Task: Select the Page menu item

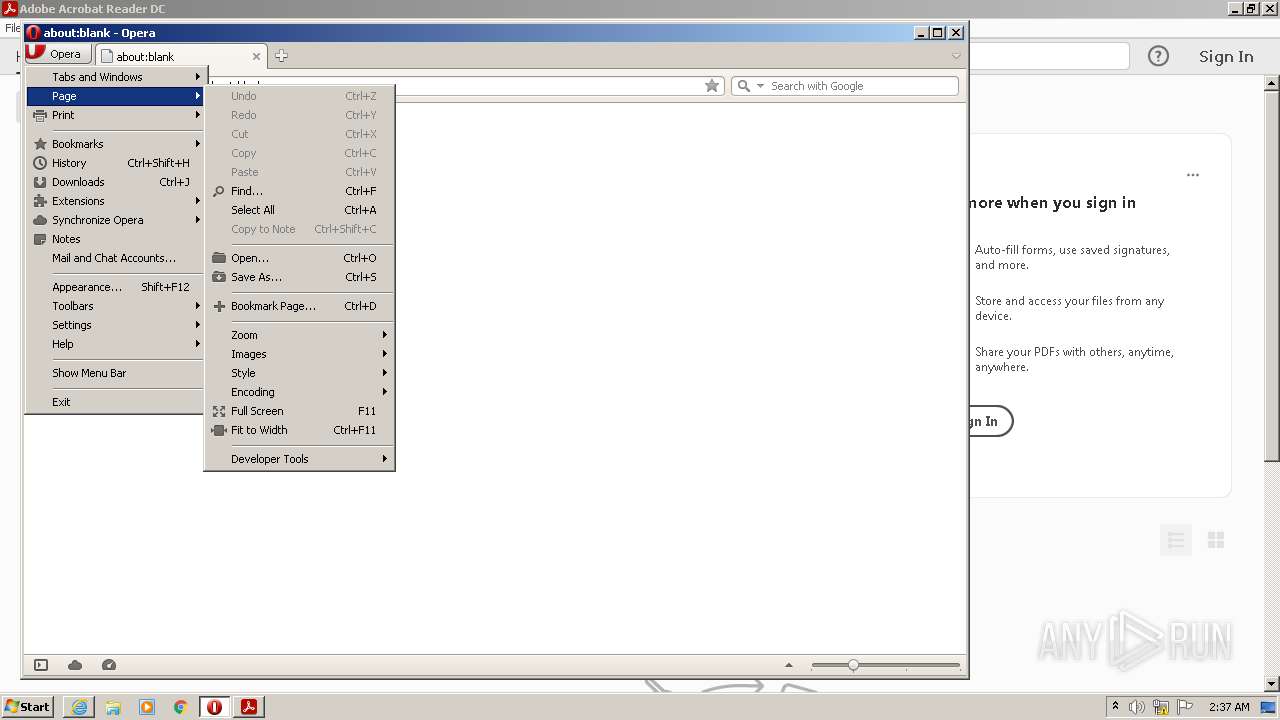Action: 116,96
